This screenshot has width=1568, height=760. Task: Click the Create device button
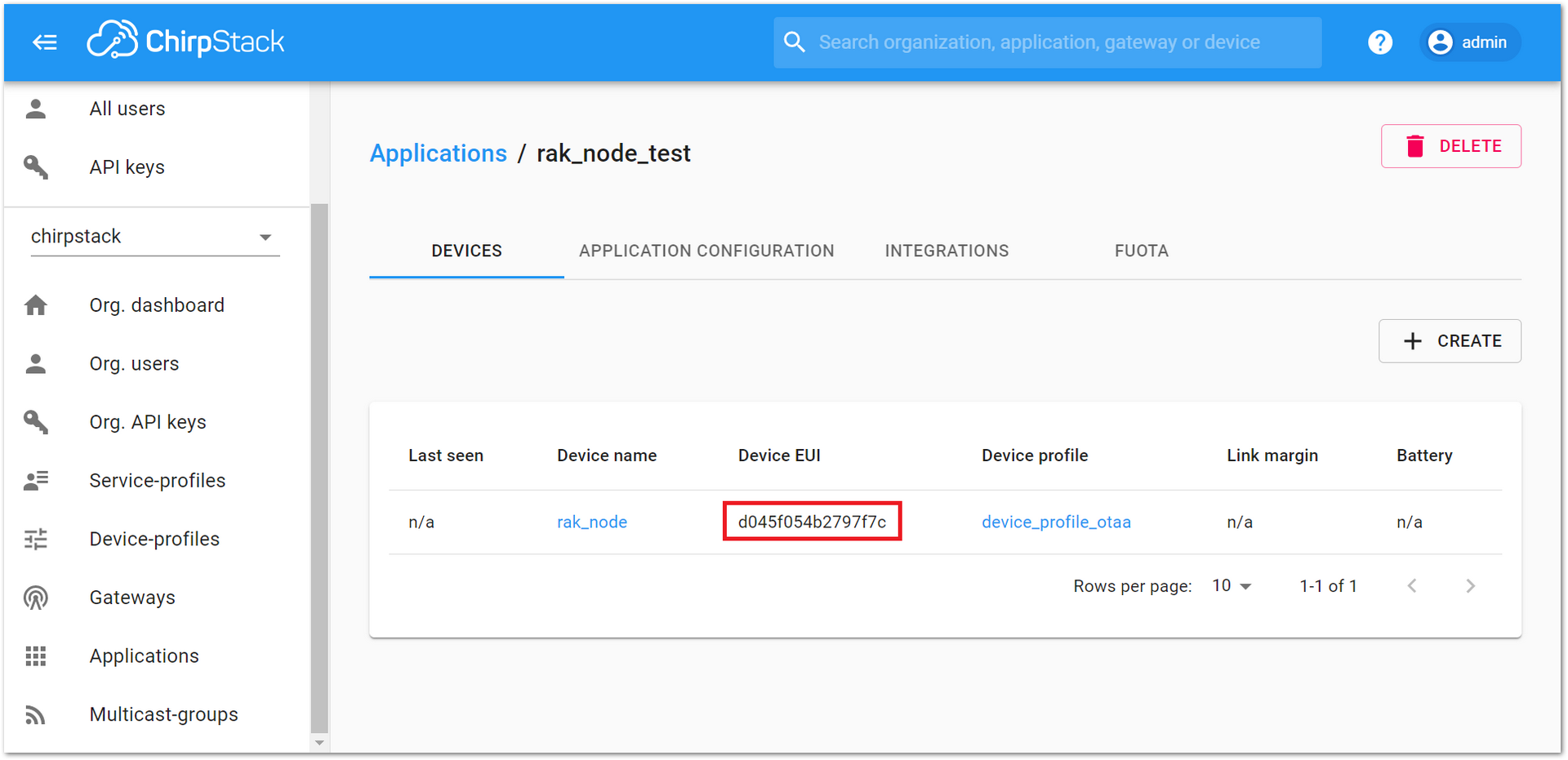coord(1450,341)
